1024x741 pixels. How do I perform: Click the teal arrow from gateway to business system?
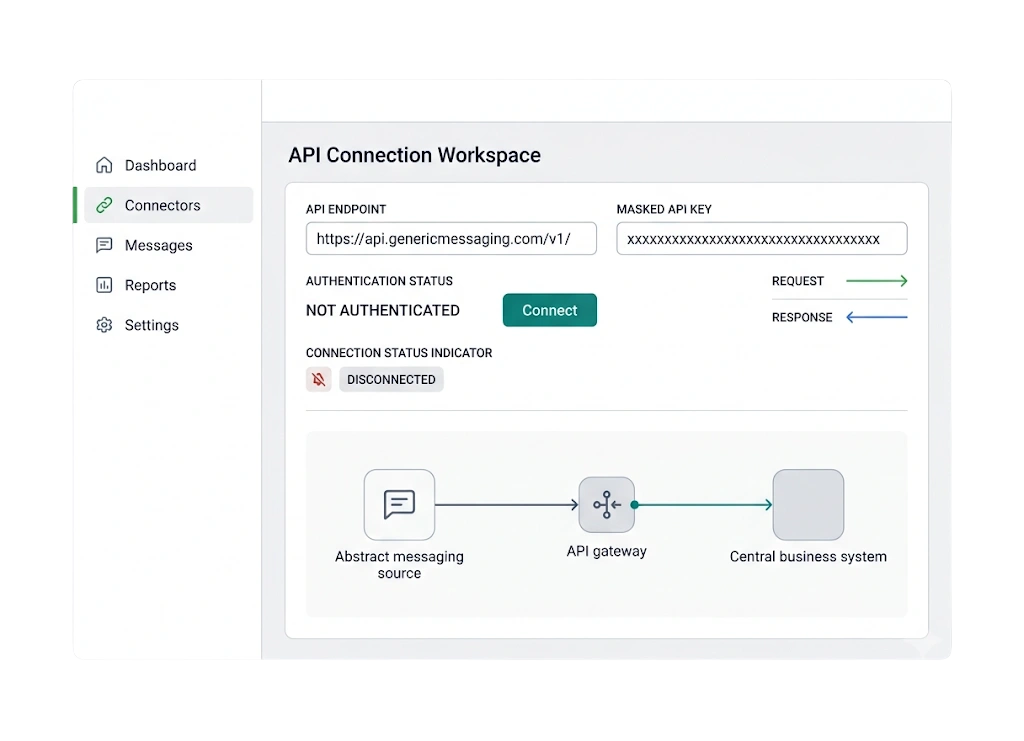pyautogui.click(x=702, y=505)
